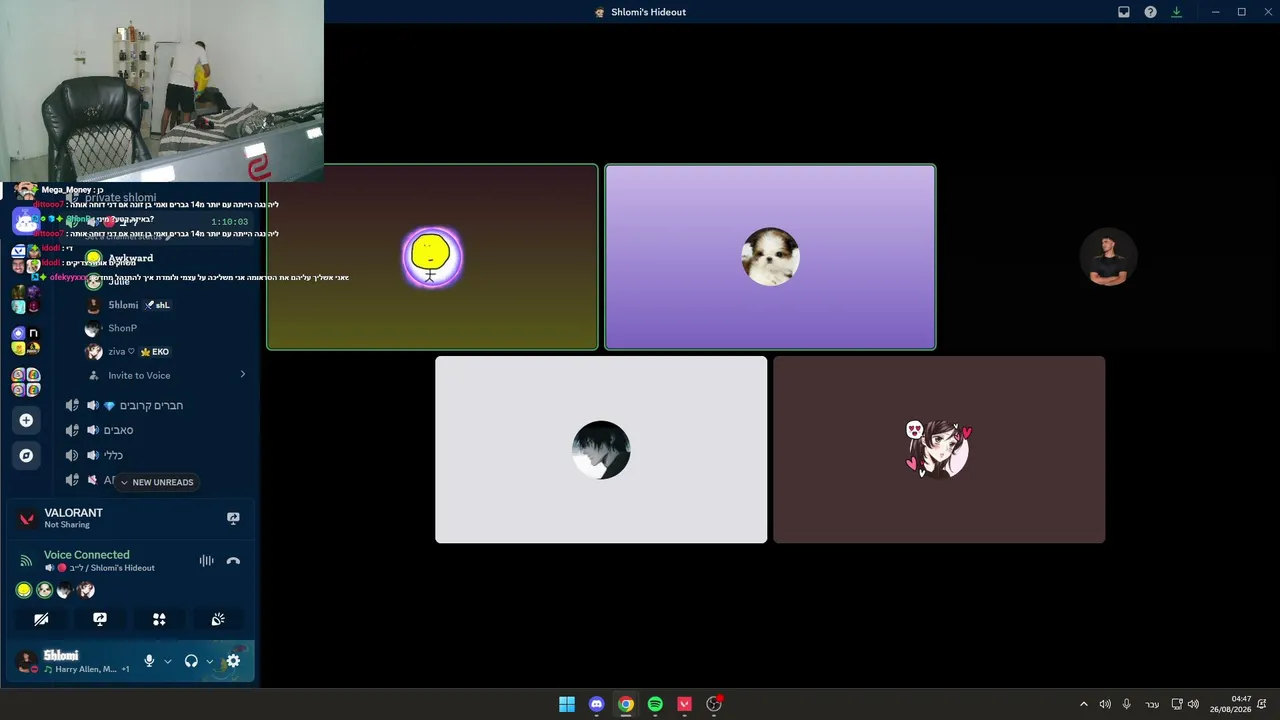The height and width of the screenshot is (720, 1280).
Task: Open Shlomi's user profile avatar
Action: [x=27, y=661]
